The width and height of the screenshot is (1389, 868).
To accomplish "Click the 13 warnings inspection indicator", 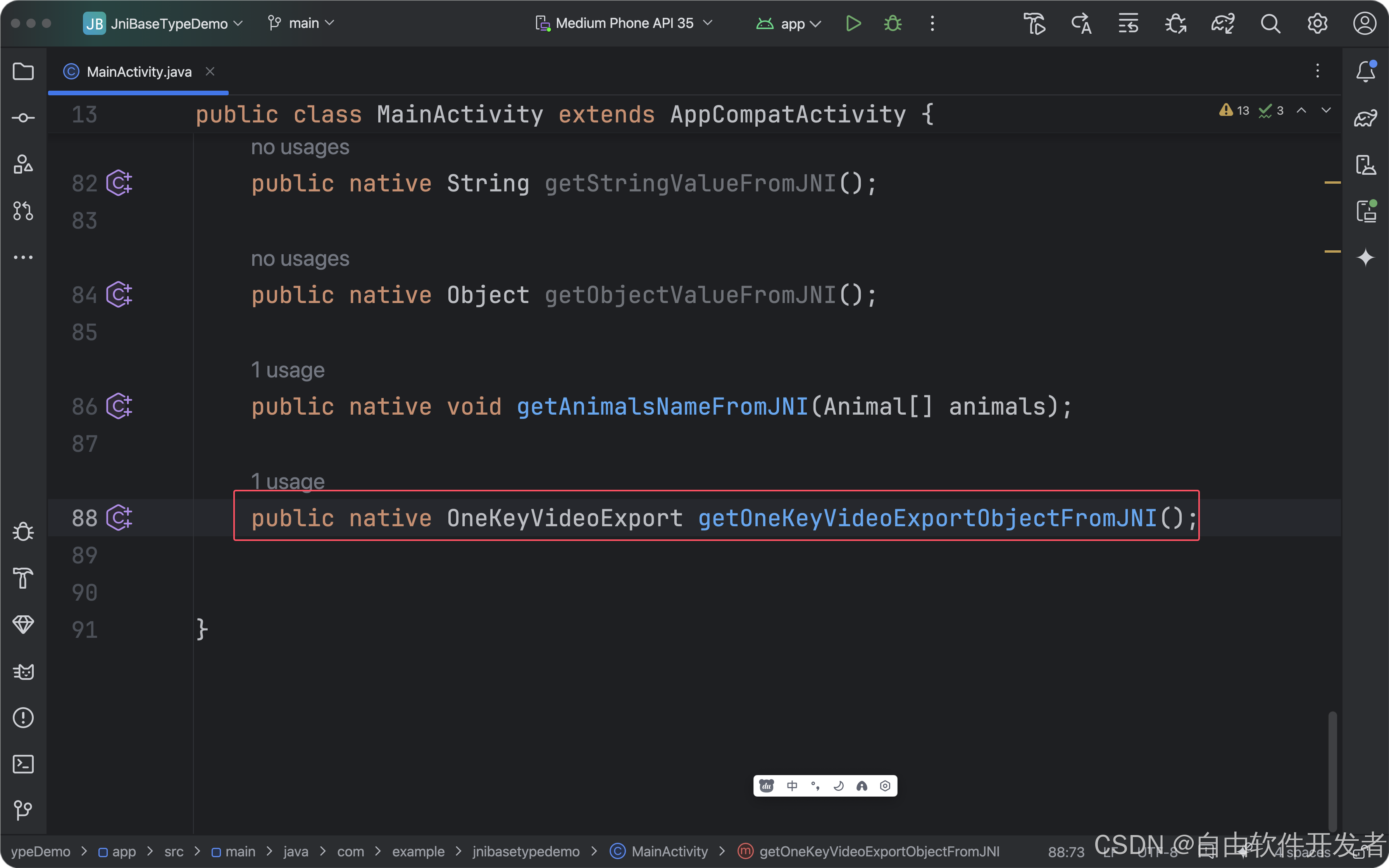I will (1235, 110).
